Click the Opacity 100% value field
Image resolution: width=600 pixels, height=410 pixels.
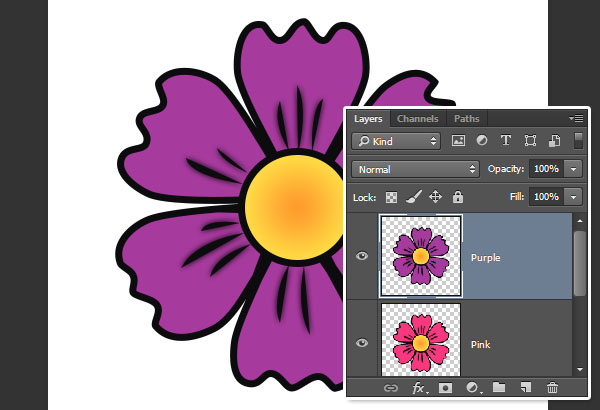(547, 169)
